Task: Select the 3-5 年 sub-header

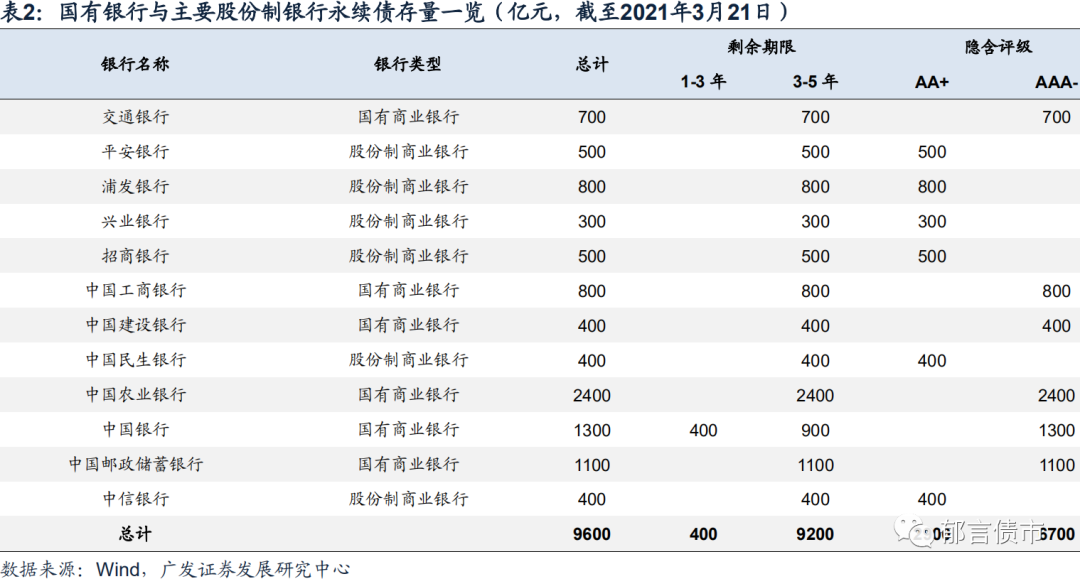Action: click(x=815, y=81)
